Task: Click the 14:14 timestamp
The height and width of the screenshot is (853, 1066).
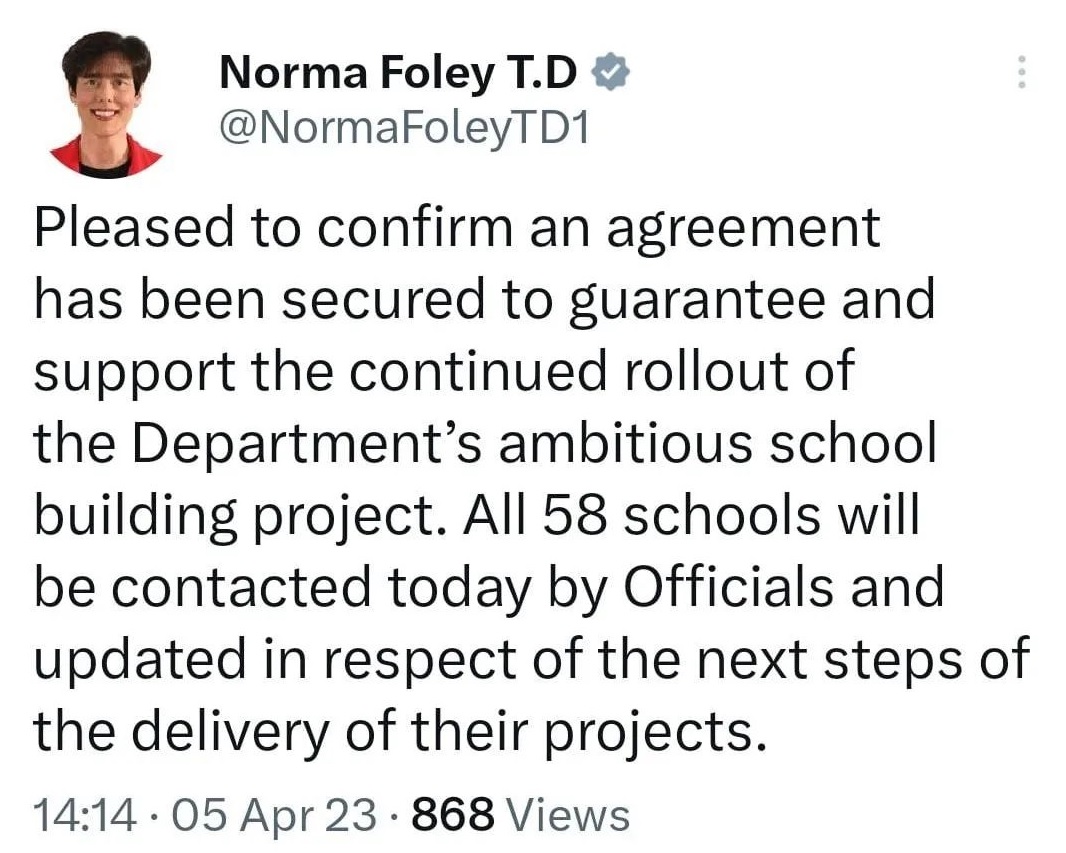Action: (x=85, y=815)
